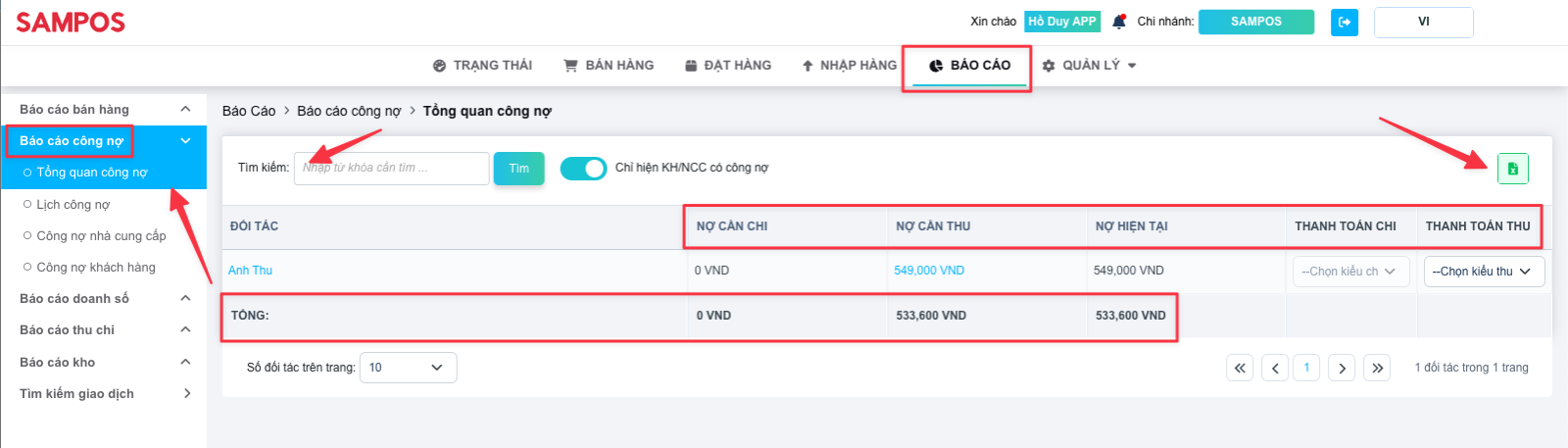Click the previous page arrow
Viewport: 1568px width, 448px height.
pyautogui.click(x=1275, y=368)
